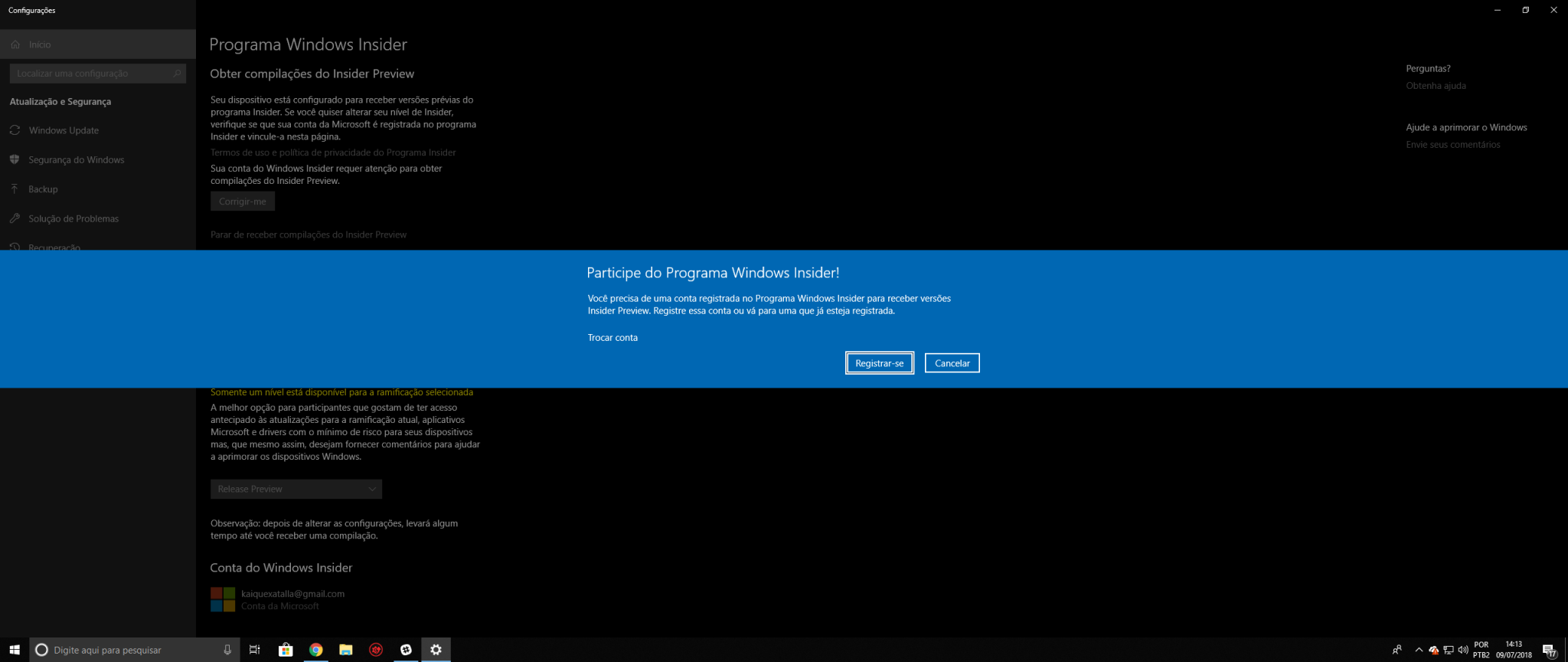Click the Cortana circle icon
Image resolution: width=1568 pixels, height=662 pixels.
(42, 650)
